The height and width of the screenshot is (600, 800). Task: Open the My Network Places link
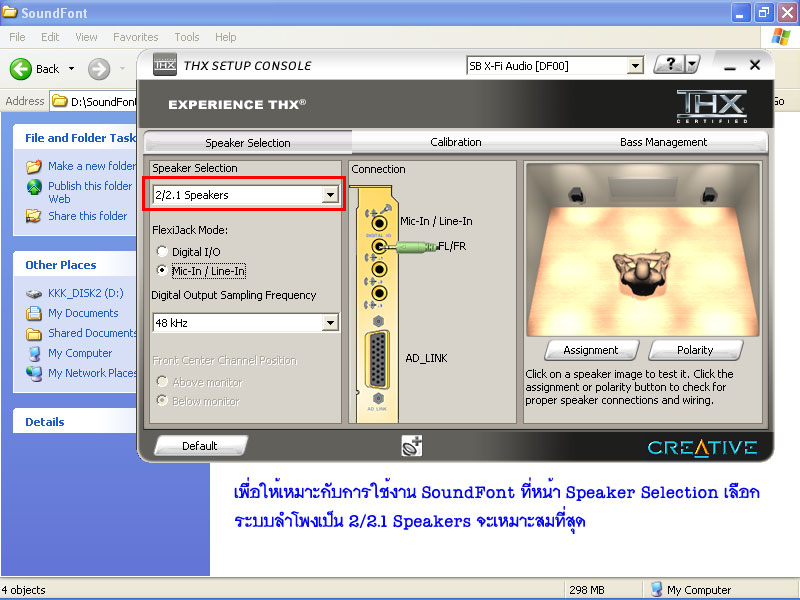pyautogui.click(x=92, y=373)
